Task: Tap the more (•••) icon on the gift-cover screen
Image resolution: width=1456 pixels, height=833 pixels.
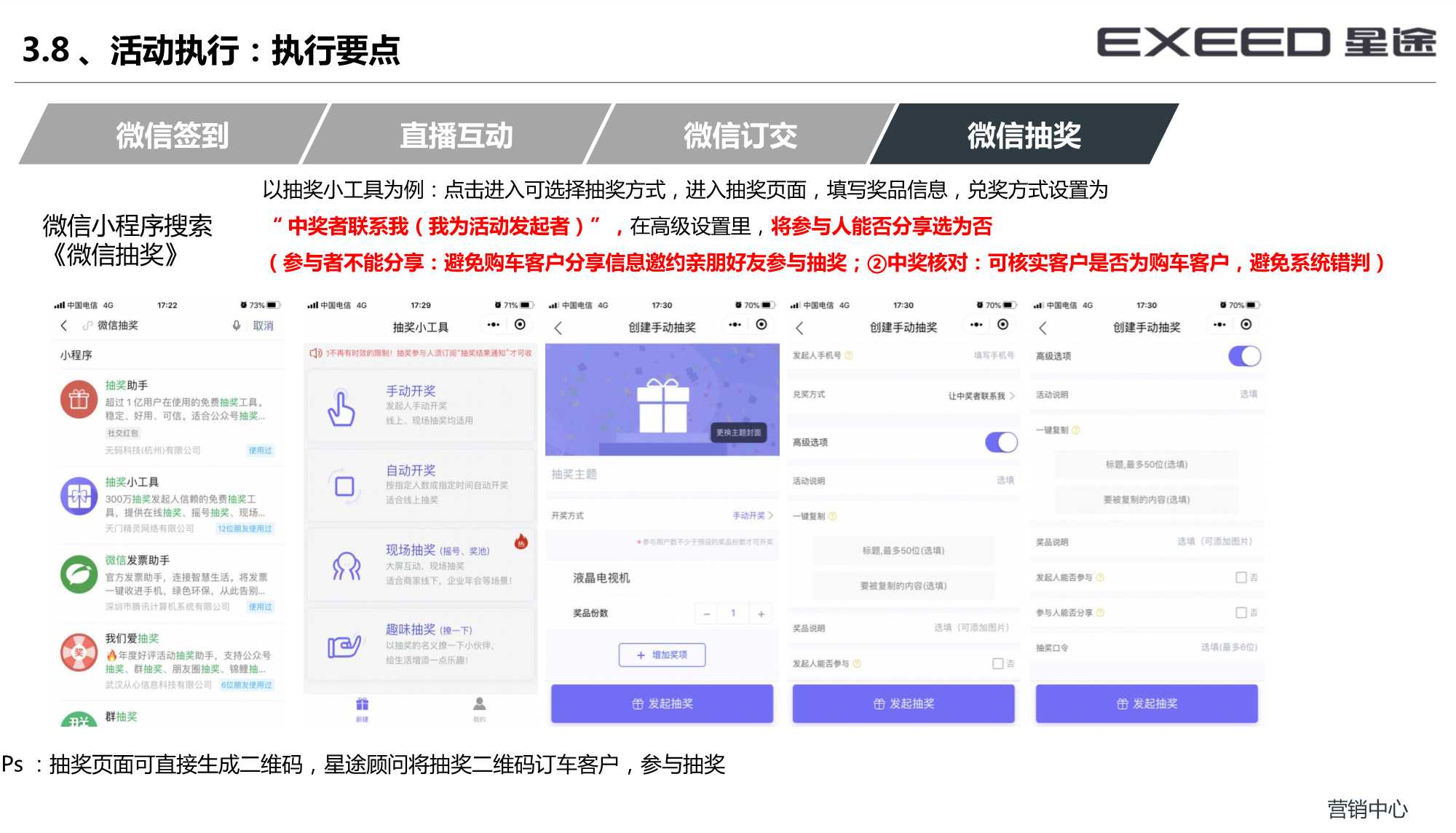Action: [x=735, y=325]
